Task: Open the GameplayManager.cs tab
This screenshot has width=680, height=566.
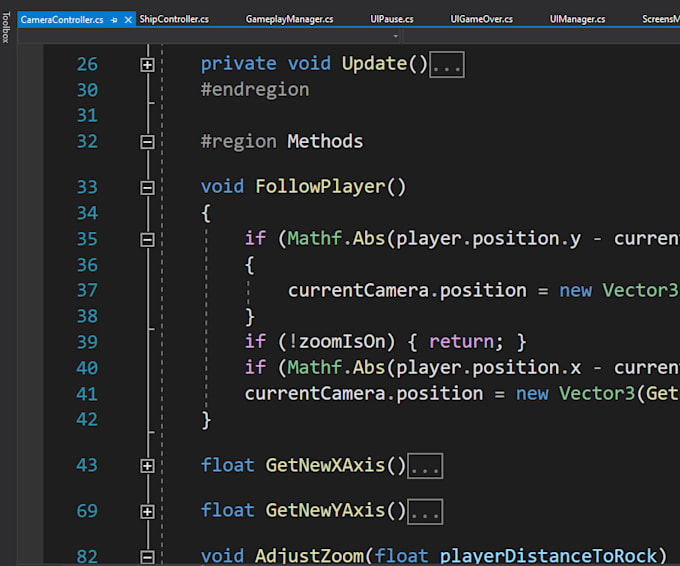Action: point(289,19)
